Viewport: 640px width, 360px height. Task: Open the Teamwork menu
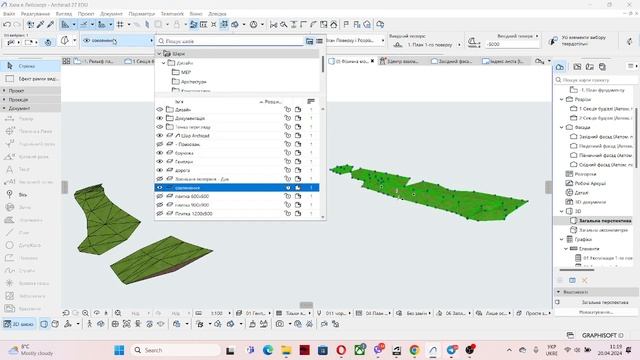coord(172,13)
